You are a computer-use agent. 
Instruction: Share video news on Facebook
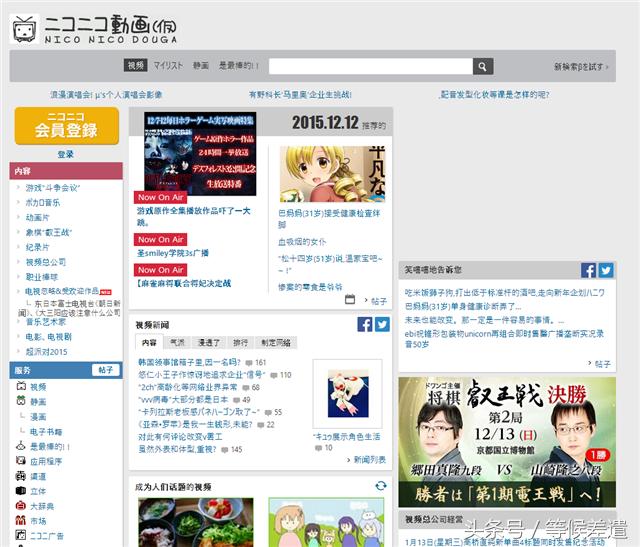pyautogui.click(x=365, y=324)
